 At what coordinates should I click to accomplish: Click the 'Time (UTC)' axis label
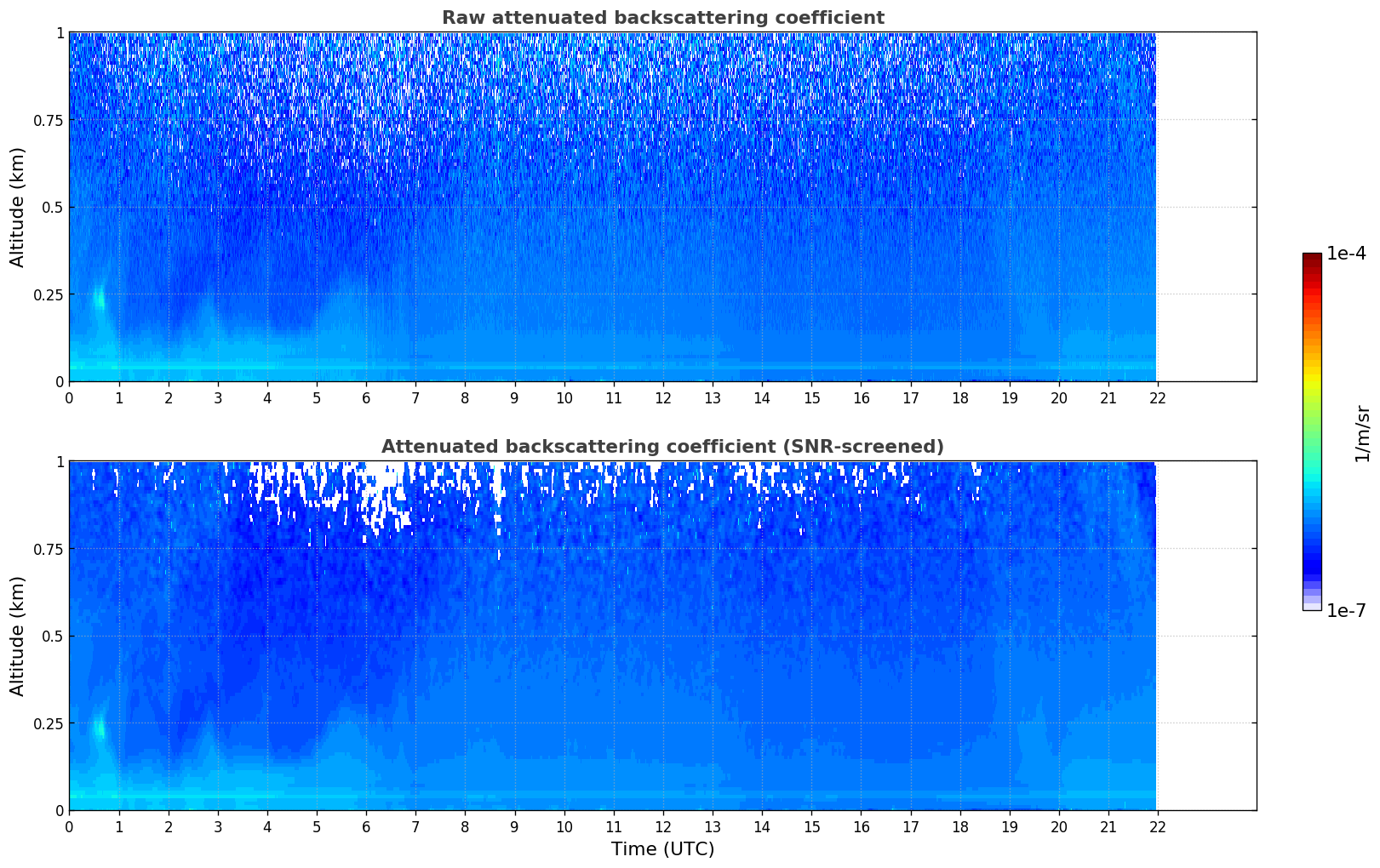[662, 849]
